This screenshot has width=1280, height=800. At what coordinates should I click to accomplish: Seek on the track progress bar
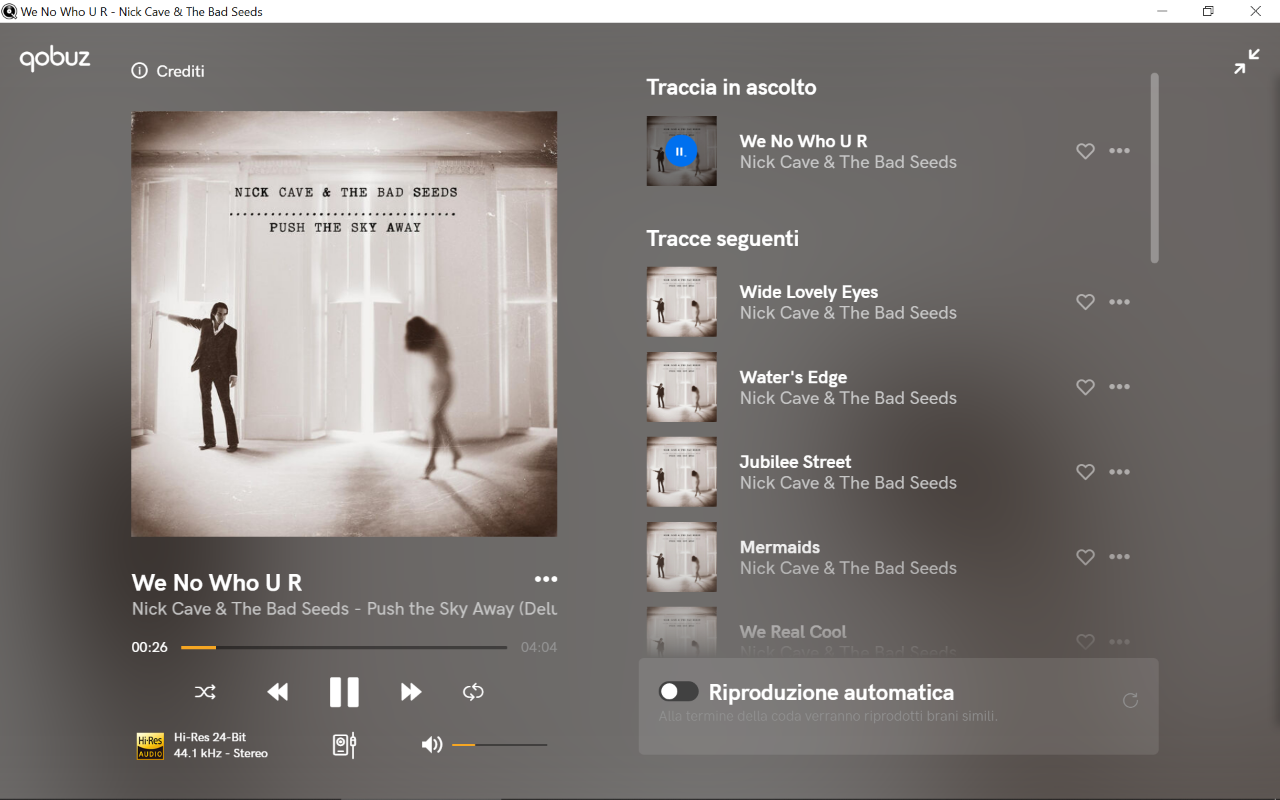(x=344, y=647)
